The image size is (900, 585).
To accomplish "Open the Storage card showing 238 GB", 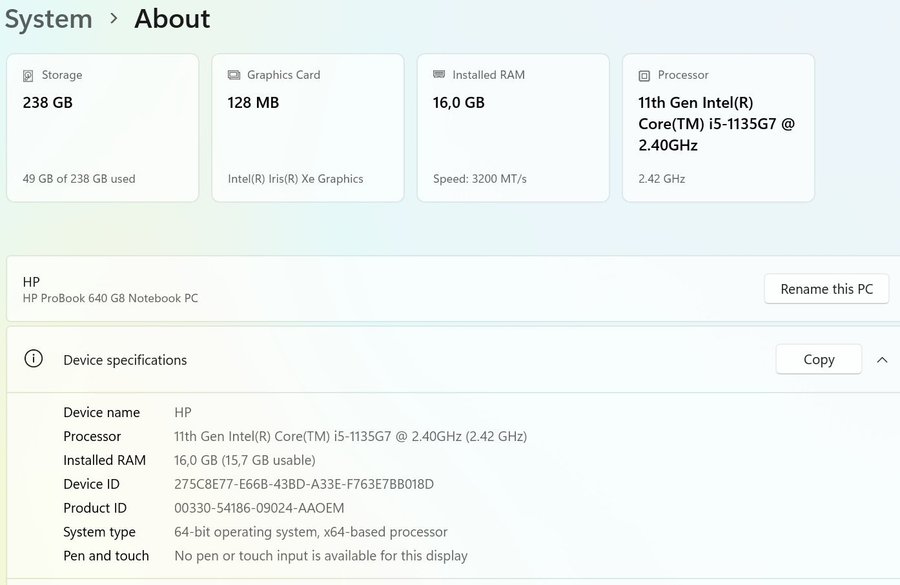I will 102,128.
